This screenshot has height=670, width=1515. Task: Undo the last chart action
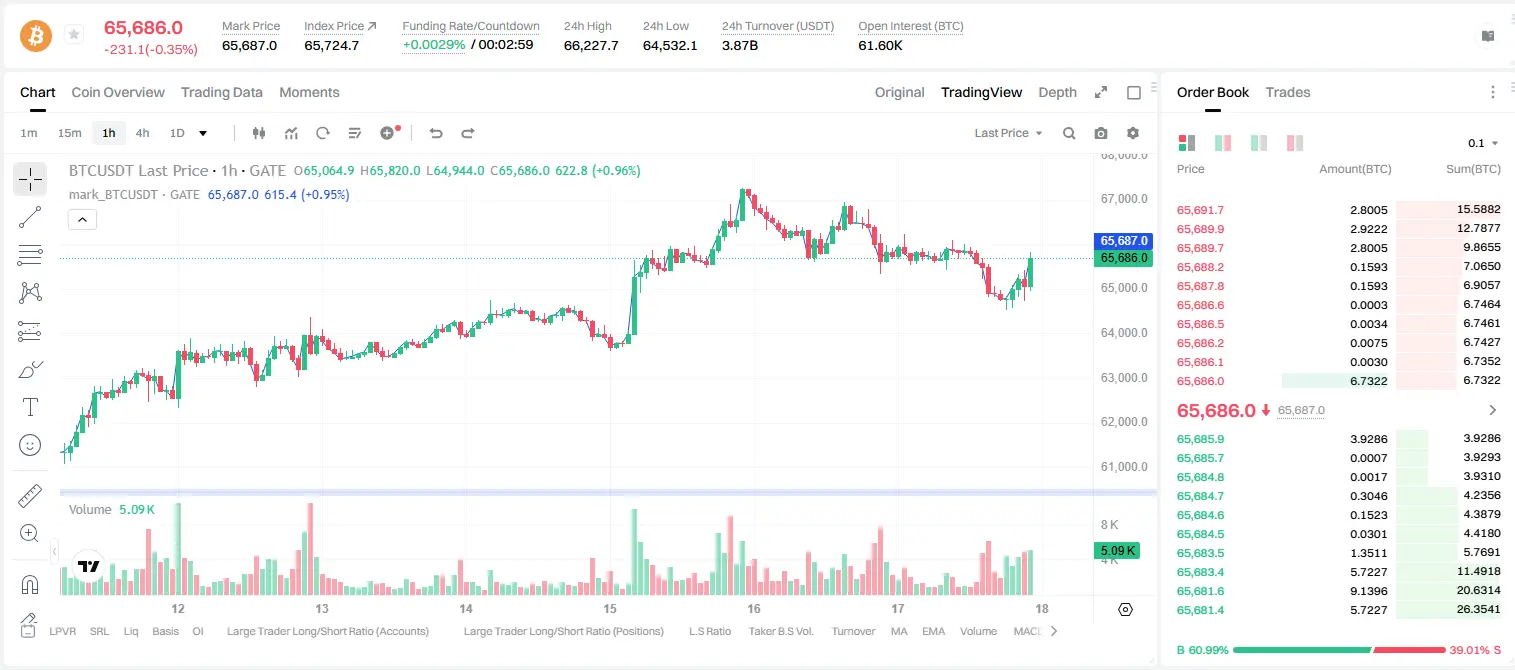435,133
